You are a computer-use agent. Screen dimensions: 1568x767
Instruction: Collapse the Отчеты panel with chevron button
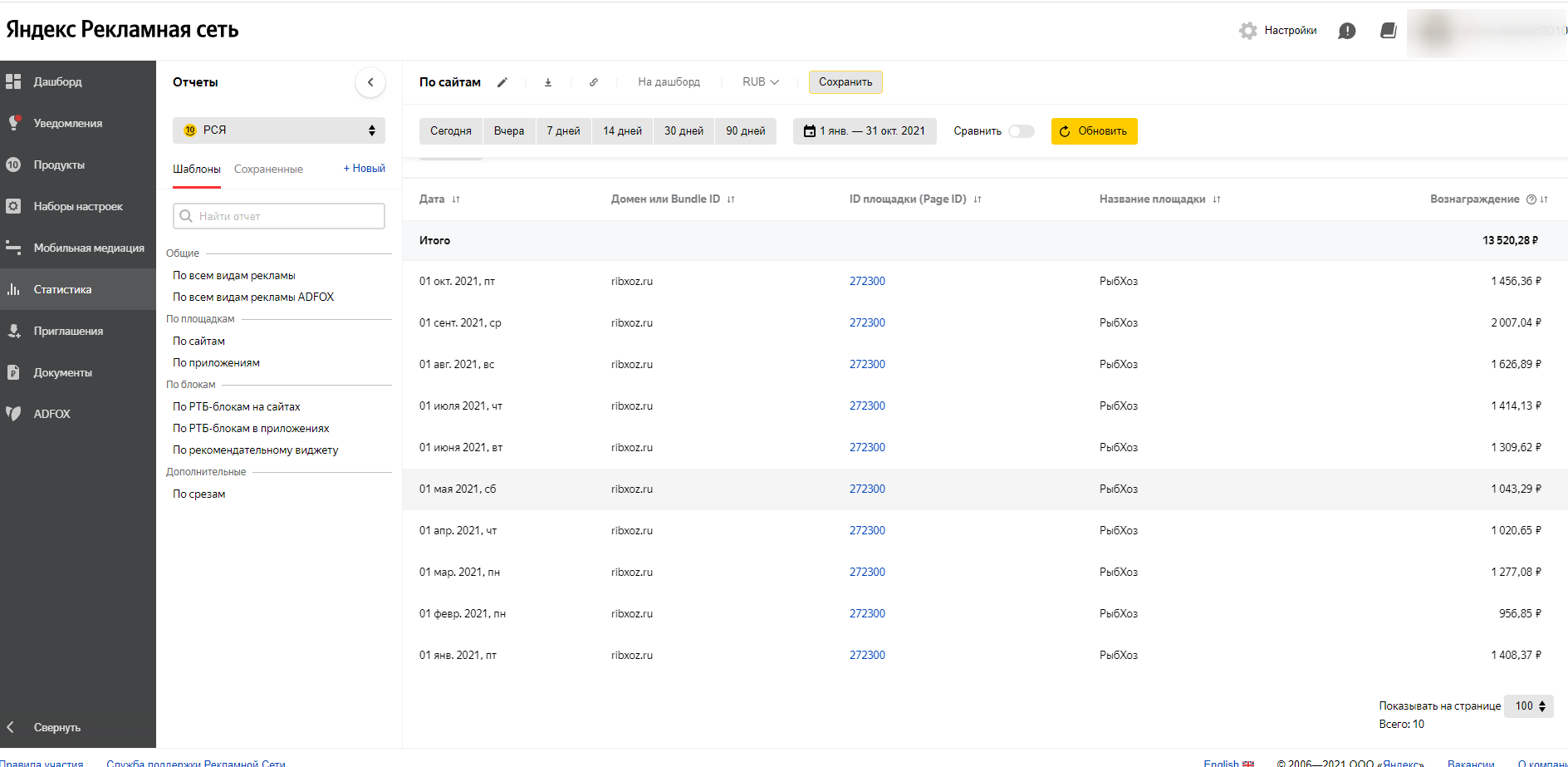(370, 82)
